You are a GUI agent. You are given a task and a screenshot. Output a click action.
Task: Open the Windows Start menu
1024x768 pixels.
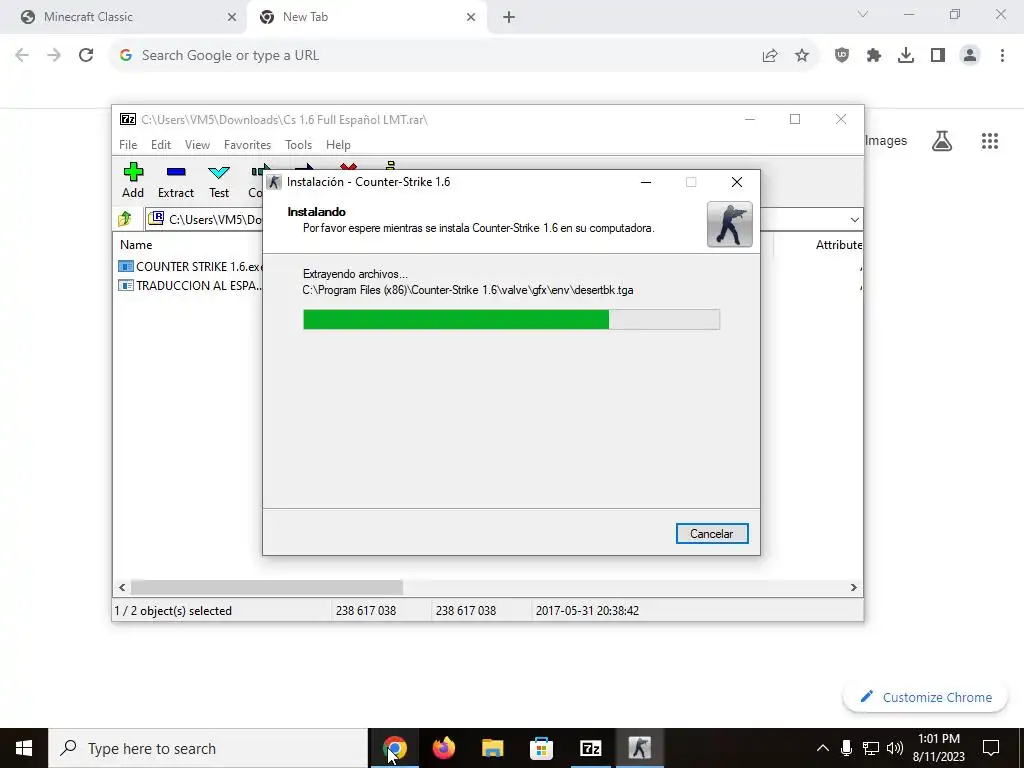point(24,748)
